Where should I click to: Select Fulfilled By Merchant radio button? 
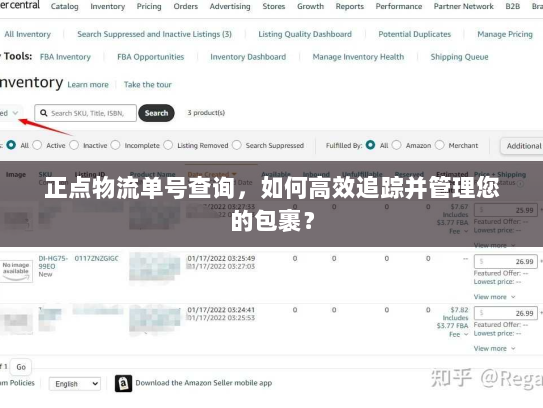coord(439,145)
